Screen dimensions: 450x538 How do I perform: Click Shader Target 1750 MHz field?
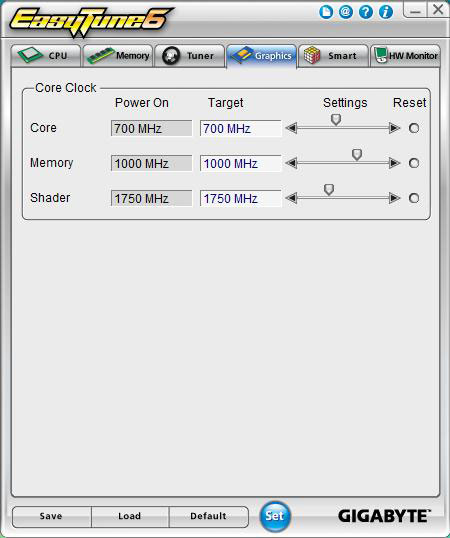click(240, 198)
